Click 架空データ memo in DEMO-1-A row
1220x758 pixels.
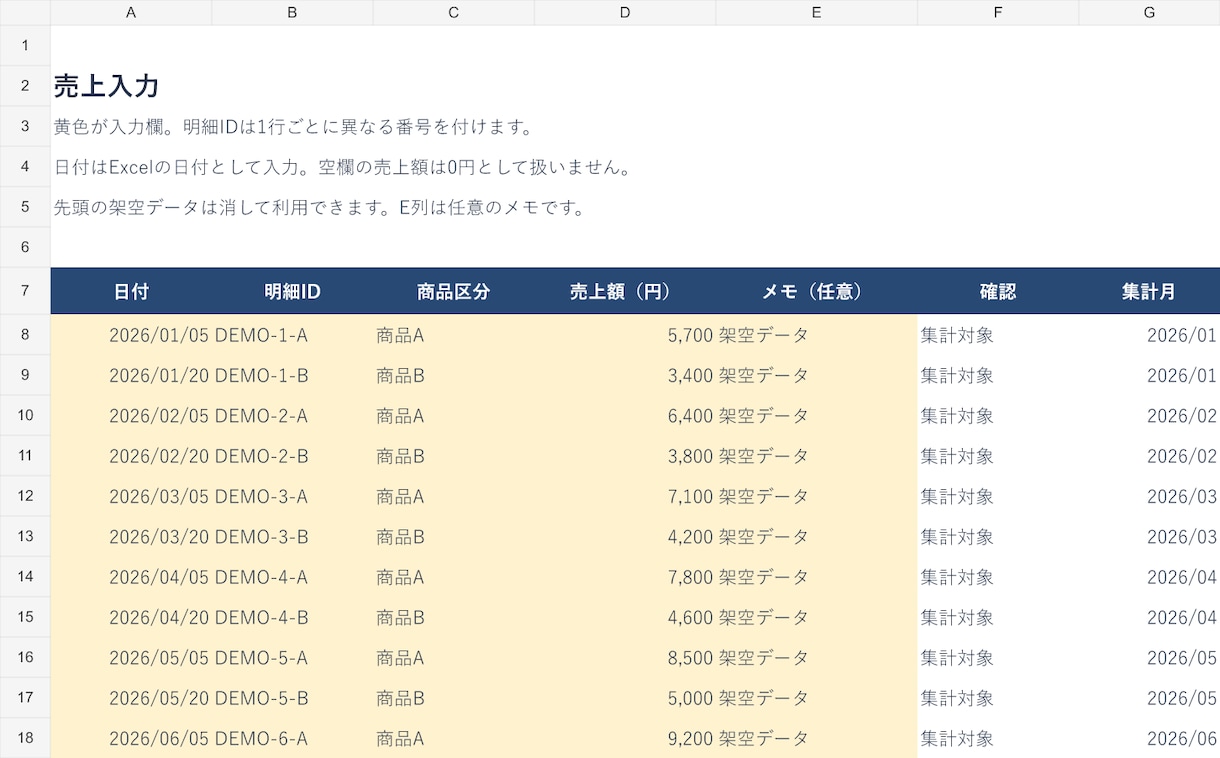(816, 335)
